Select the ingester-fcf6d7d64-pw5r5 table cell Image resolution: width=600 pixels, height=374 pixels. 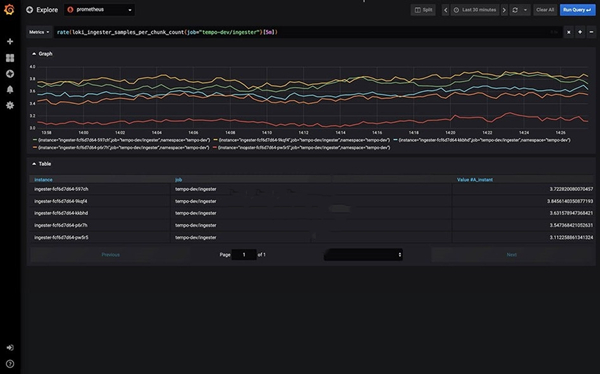[100, 237]
